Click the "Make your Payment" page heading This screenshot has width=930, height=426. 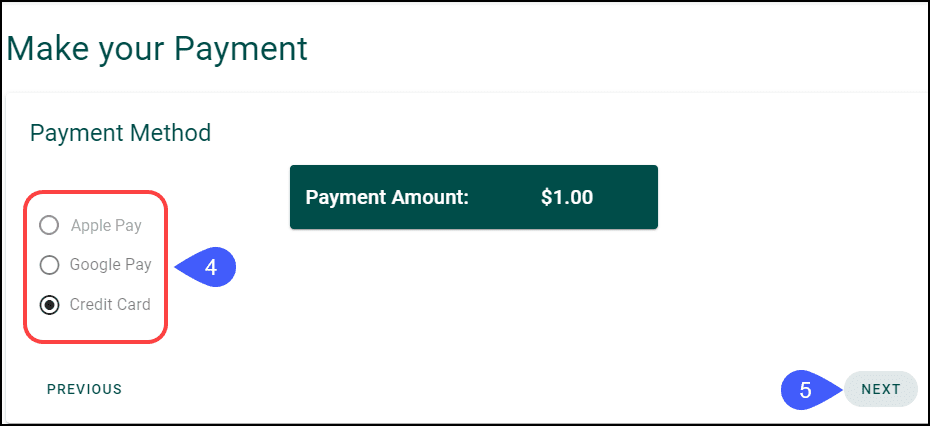pyautogui.click(x=157, y=47)
